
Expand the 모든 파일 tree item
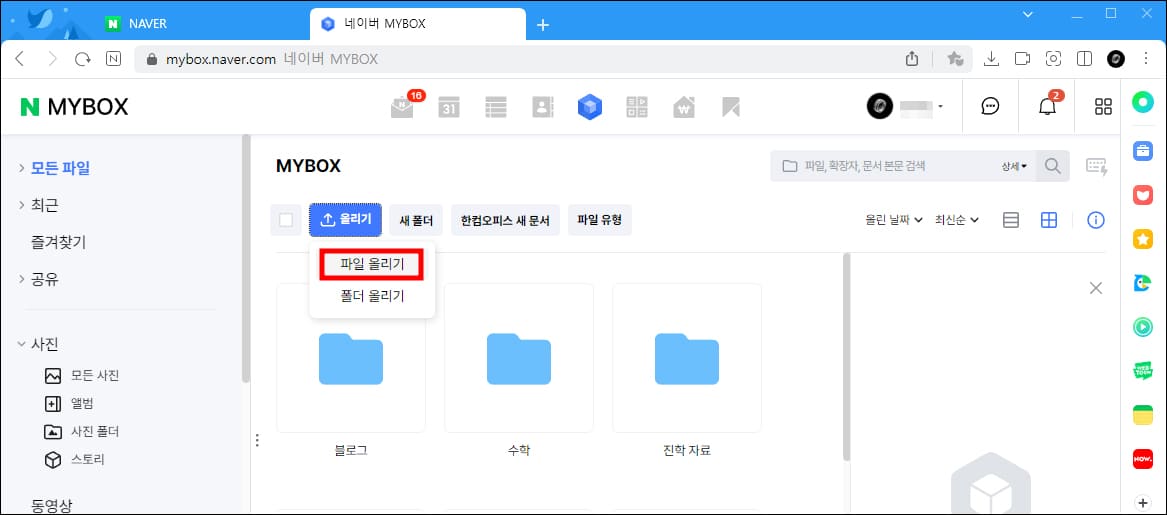click(22, 168)
